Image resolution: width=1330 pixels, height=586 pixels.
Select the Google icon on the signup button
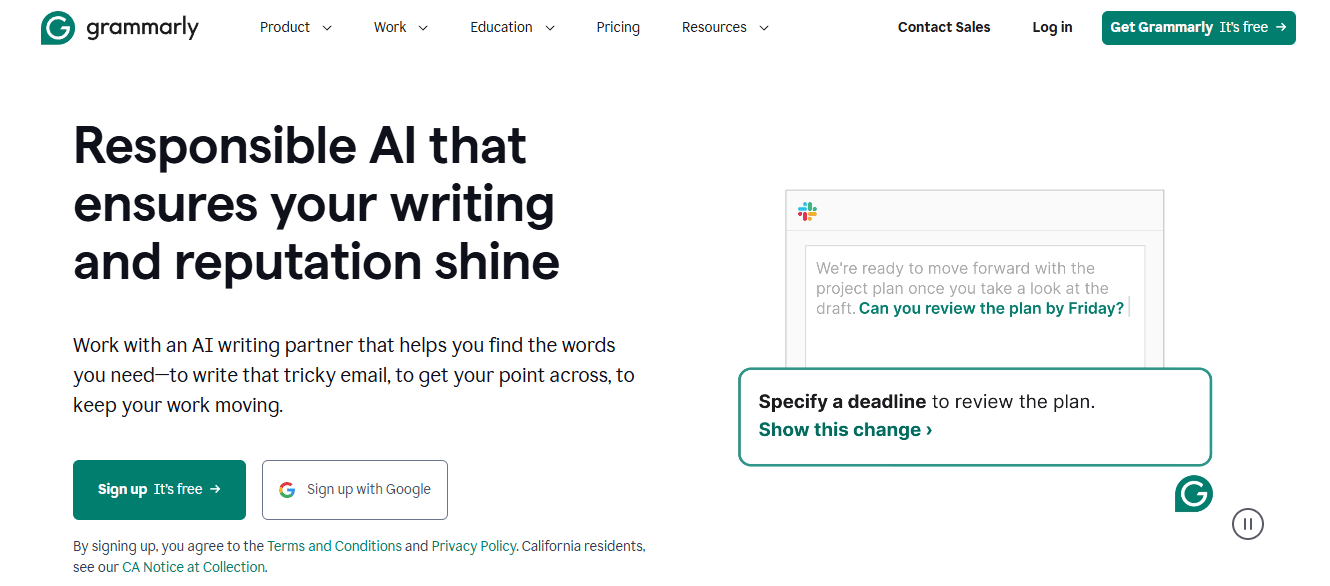click(287, 489)
